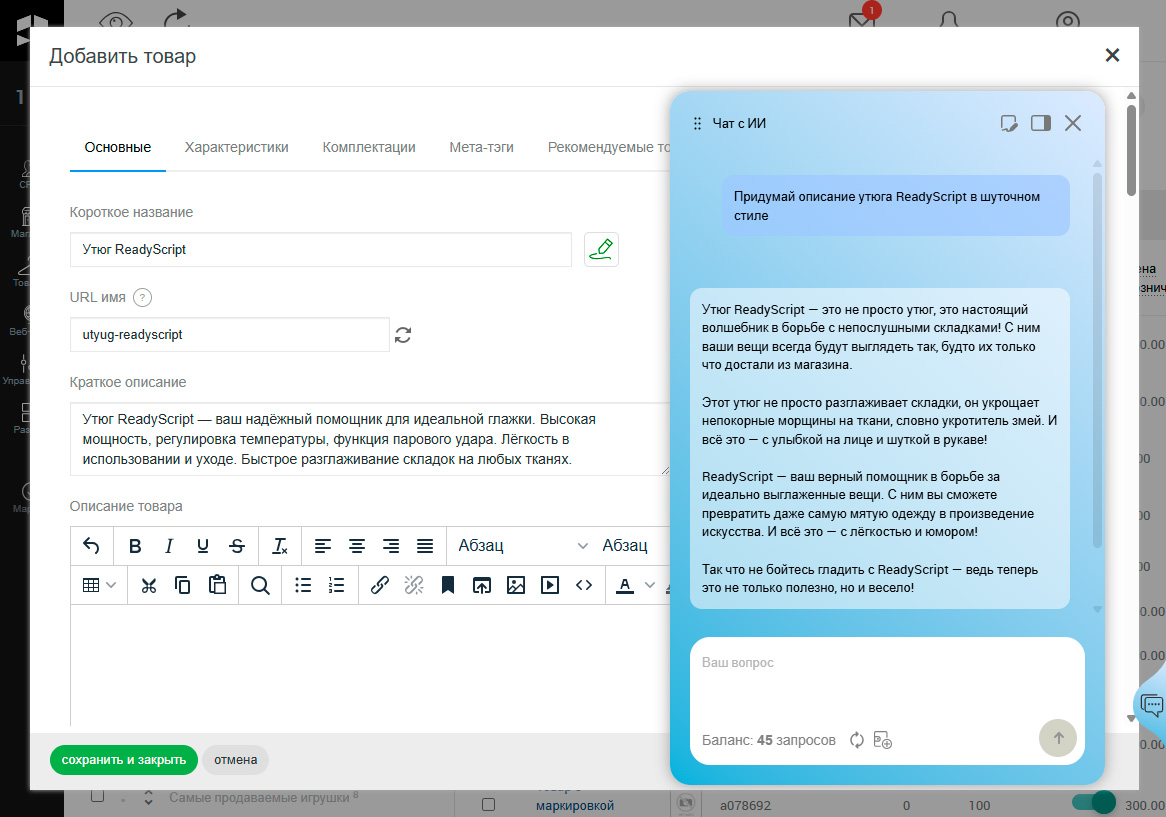Image resolution: width=1166 pixels, height=817 pixels.
Task: Click the chat message scrollbar
Action: (x=1097, y=361)
